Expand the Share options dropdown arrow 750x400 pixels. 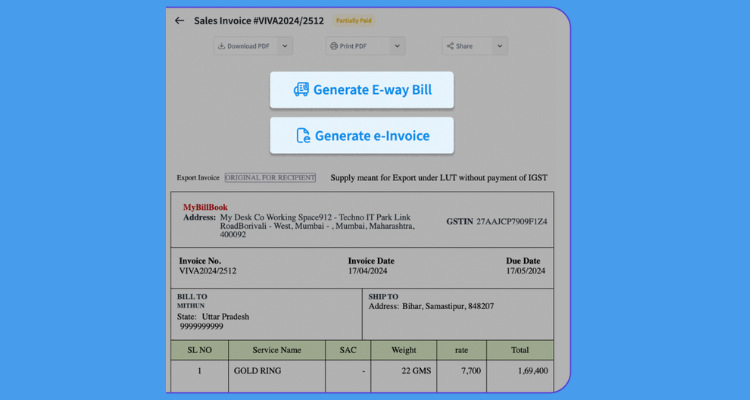(x=499, y=46)
